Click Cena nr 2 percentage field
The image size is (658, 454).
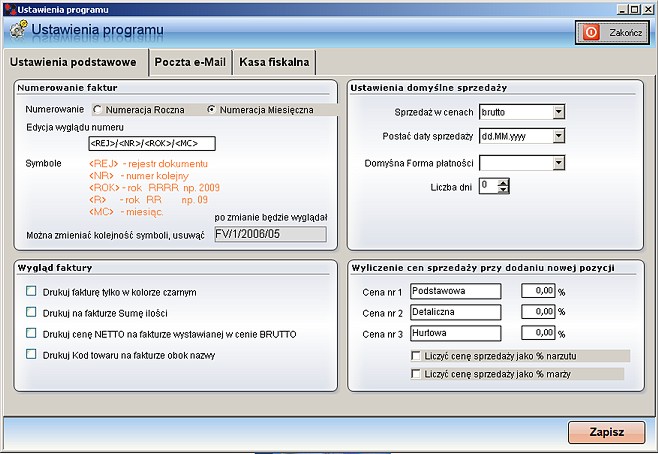538,312
